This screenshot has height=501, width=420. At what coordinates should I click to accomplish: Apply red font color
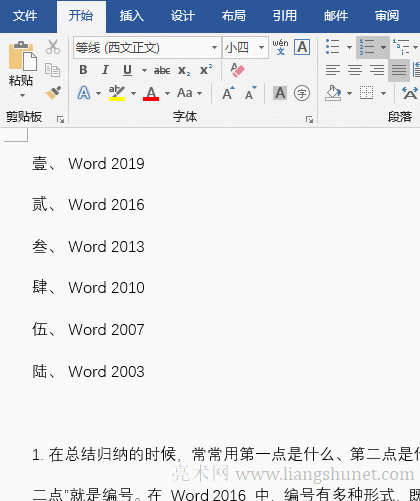151,93
